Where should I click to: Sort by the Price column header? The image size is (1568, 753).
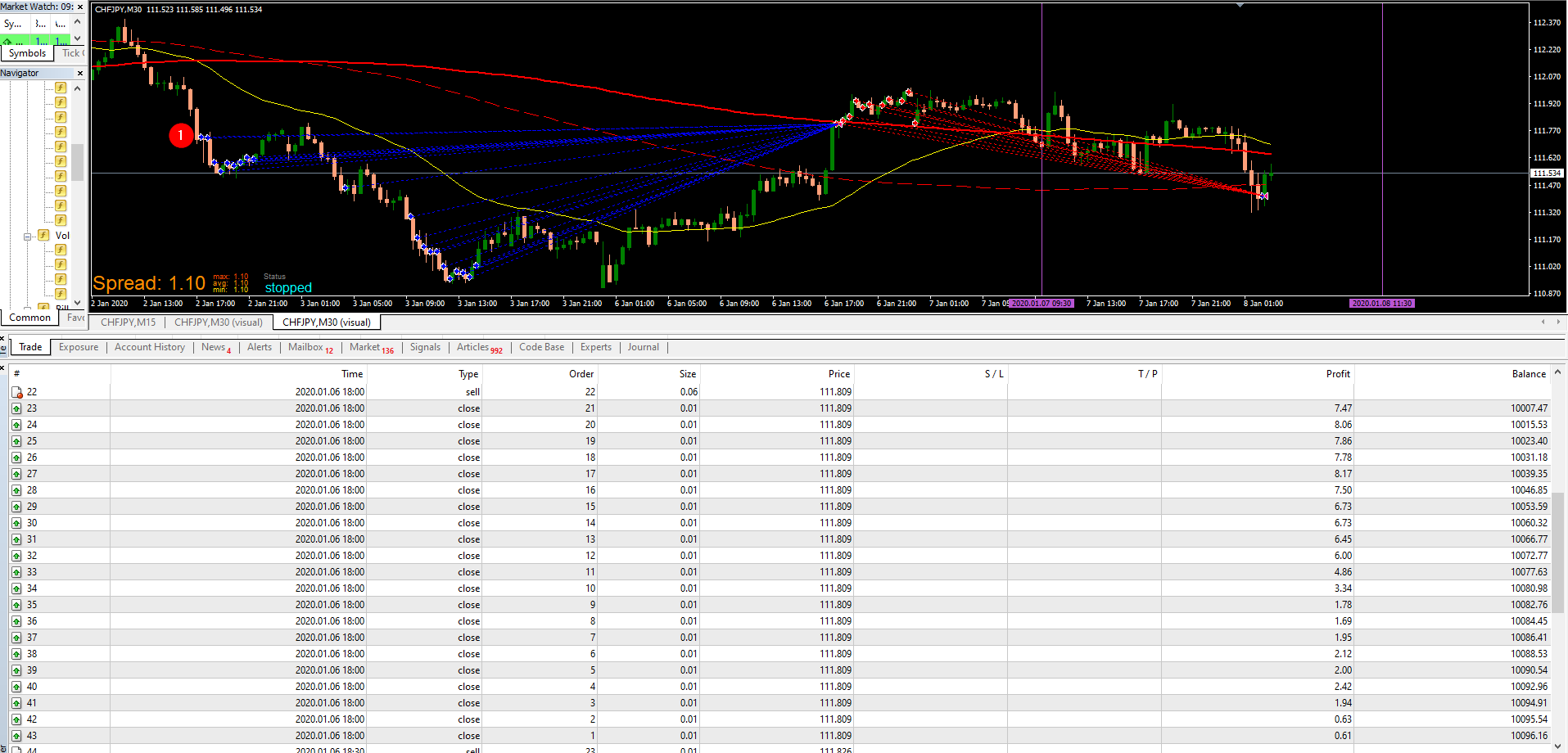coord(776,374)
